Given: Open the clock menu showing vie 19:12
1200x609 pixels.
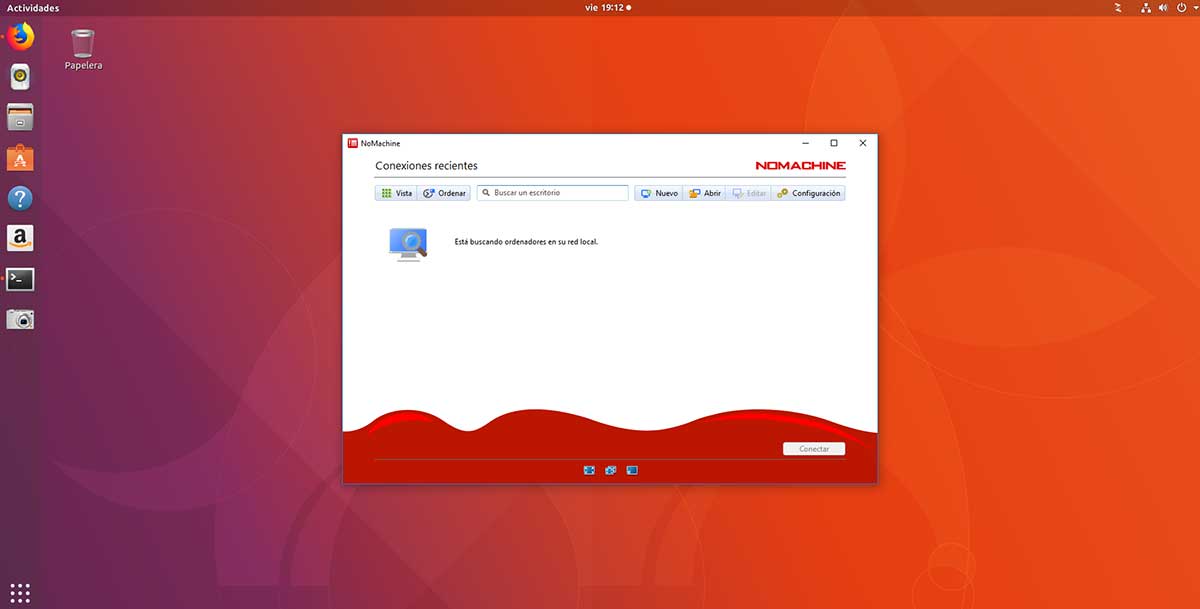Looking at the screenshot, I should [x=607, y=8].
